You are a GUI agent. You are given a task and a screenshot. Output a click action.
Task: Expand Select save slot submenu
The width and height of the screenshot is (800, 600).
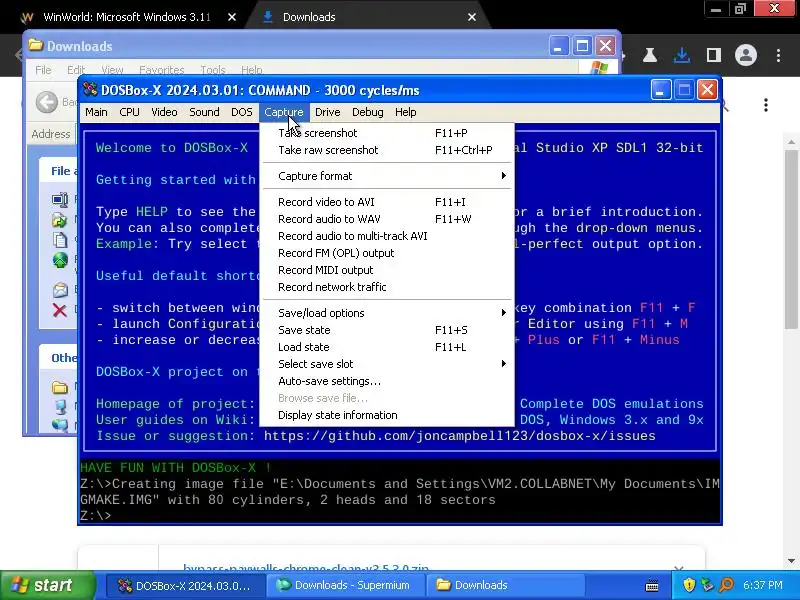(387, 364)
